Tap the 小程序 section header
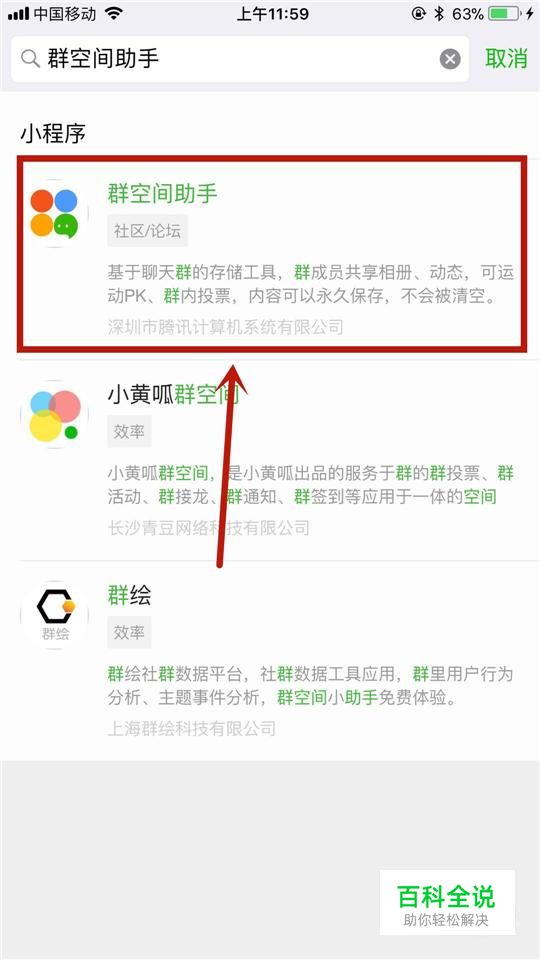Screen dimensions: 540x960 pyautogui.click(x=53, y=133)
